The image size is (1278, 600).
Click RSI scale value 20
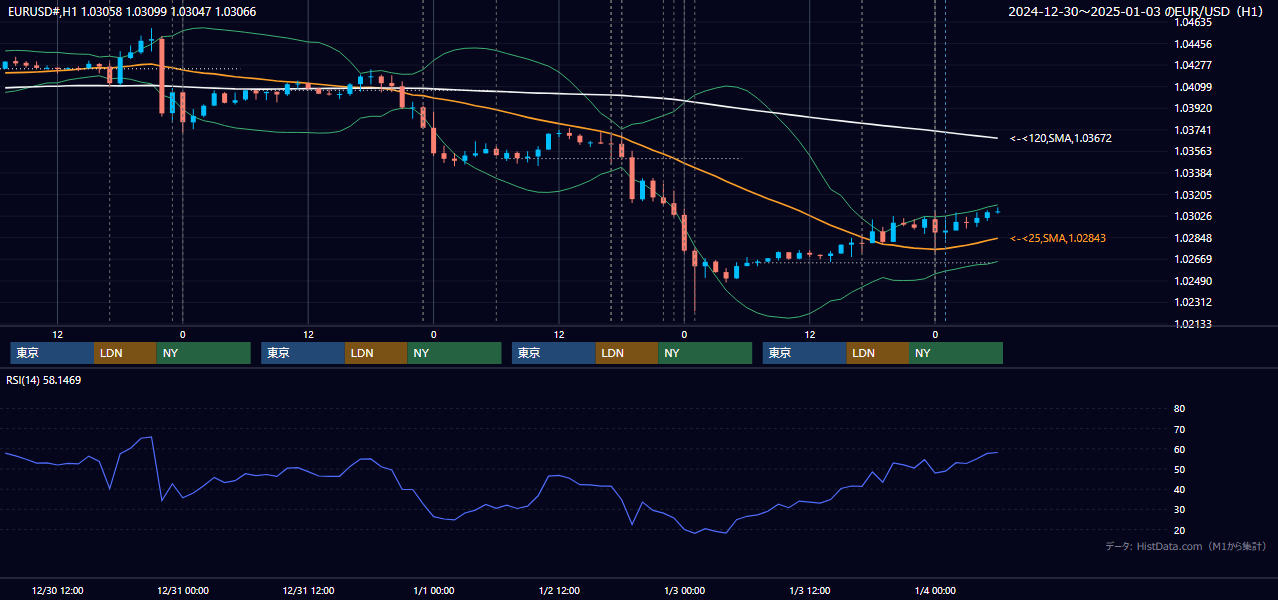(1179, 530)
